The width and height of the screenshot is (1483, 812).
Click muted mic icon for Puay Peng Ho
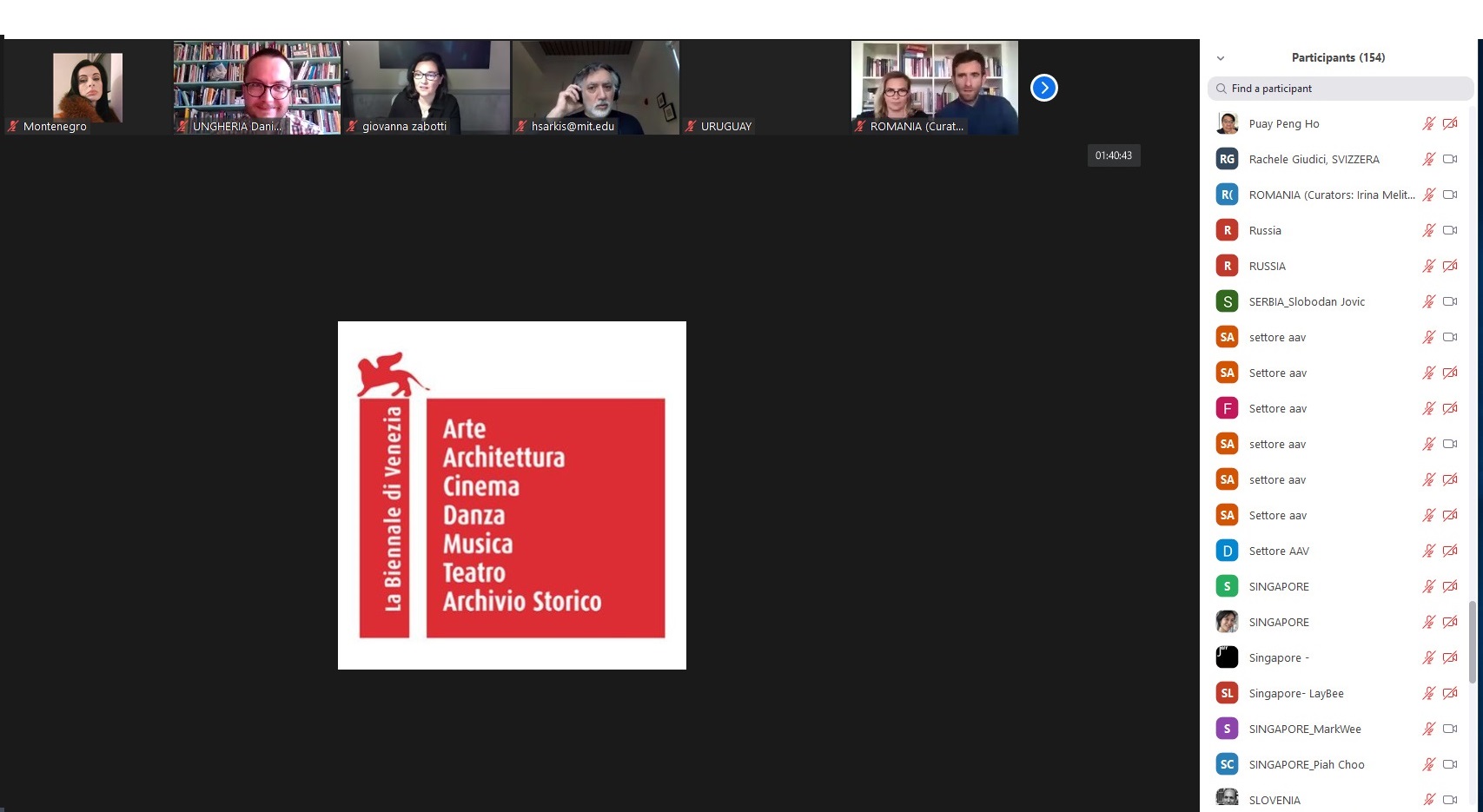(1428, 123)
